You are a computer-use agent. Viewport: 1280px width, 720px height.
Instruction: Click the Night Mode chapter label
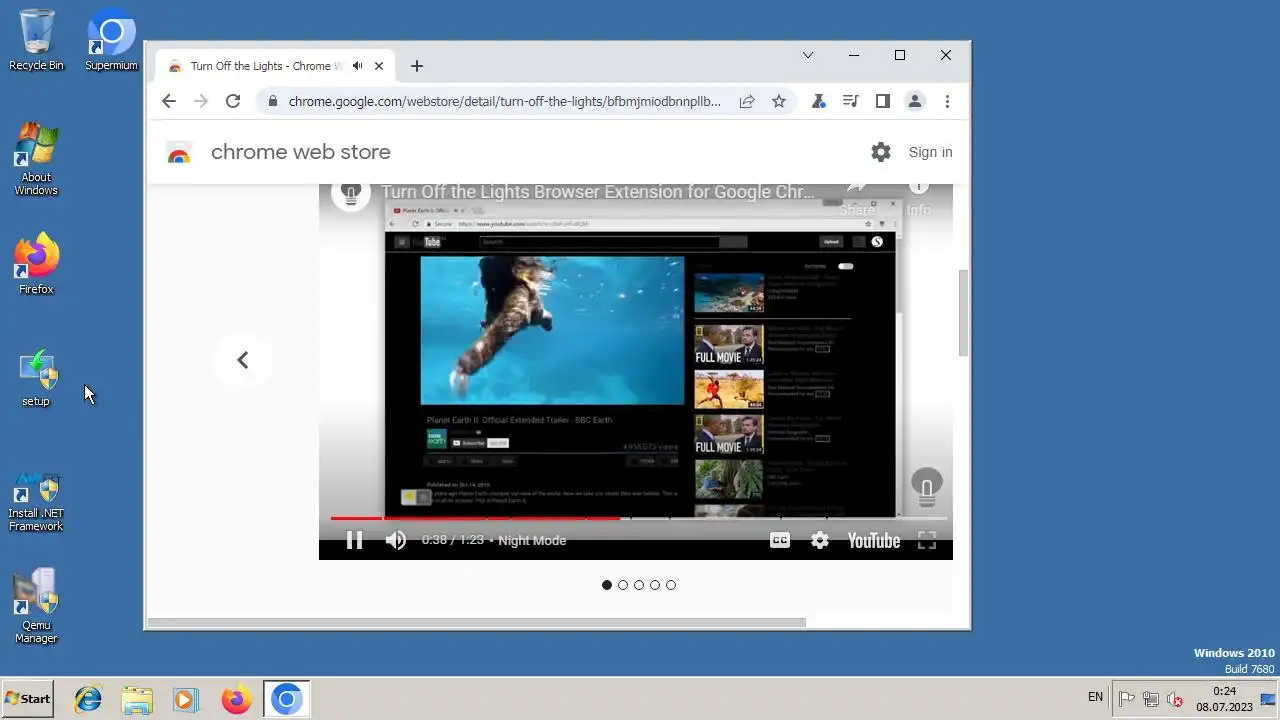(x=532, y=540)
